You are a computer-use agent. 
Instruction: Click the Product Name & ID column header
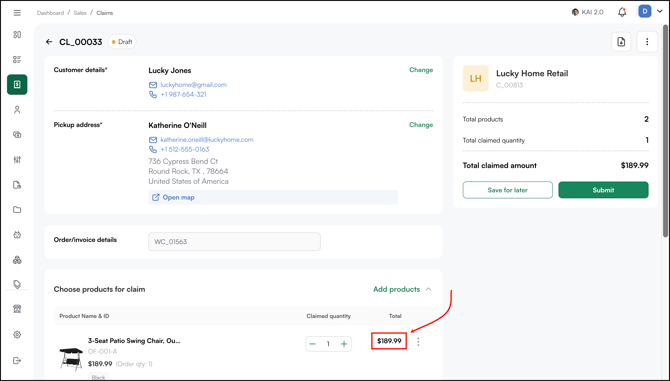pyautogui.click(x=84, y=316)
